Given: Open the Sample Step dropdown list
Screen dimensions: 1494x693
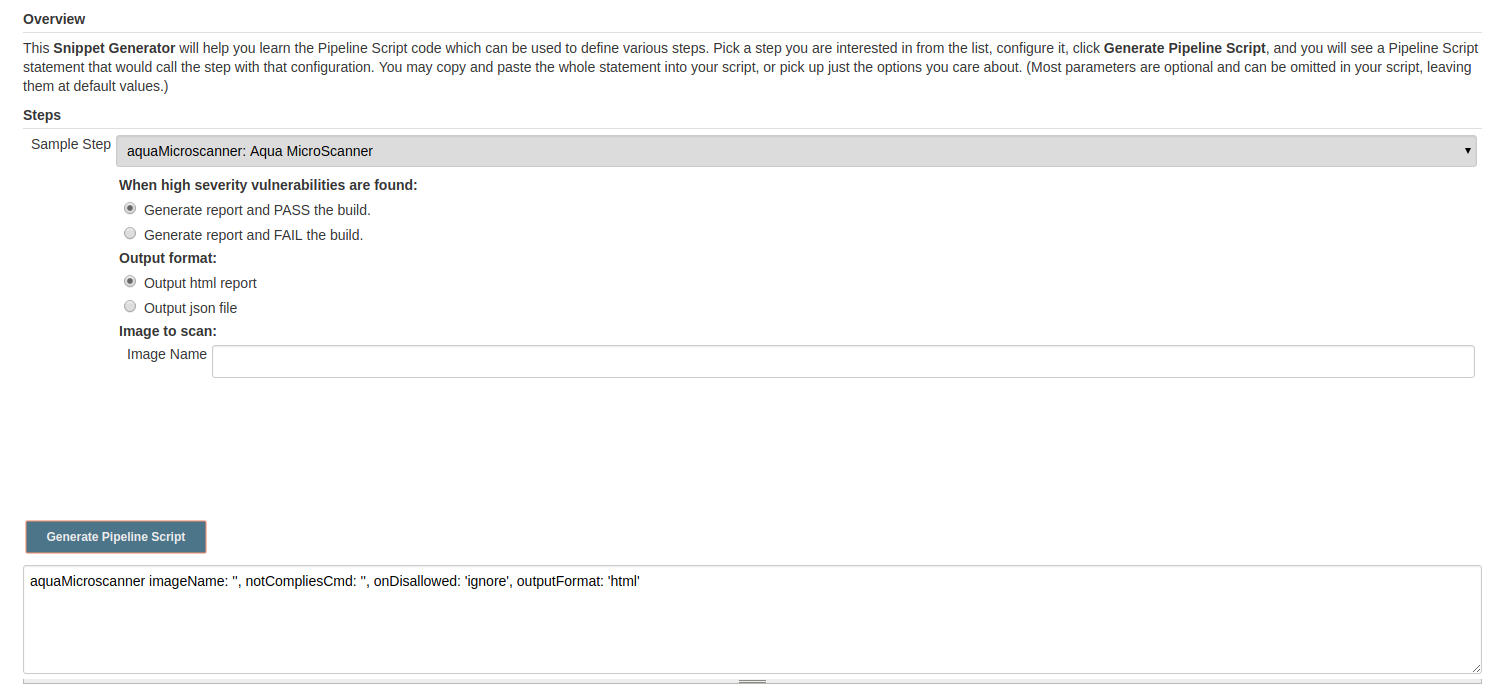Looking at the screenshot, I should [796, 151].
